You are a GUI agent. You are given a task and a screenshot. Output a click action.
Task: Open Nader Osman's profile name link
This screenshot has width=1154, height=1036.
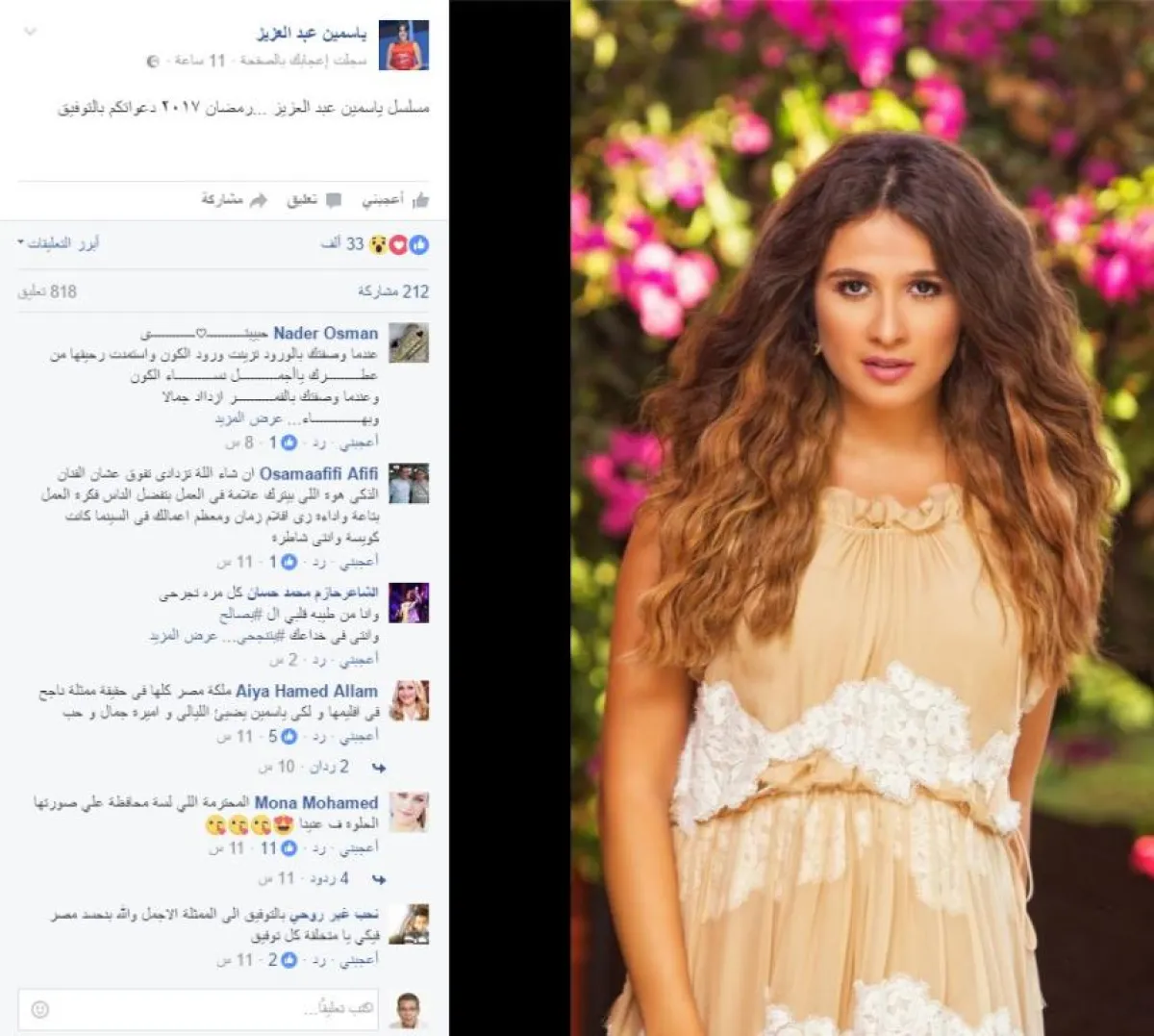click(326, 333)
